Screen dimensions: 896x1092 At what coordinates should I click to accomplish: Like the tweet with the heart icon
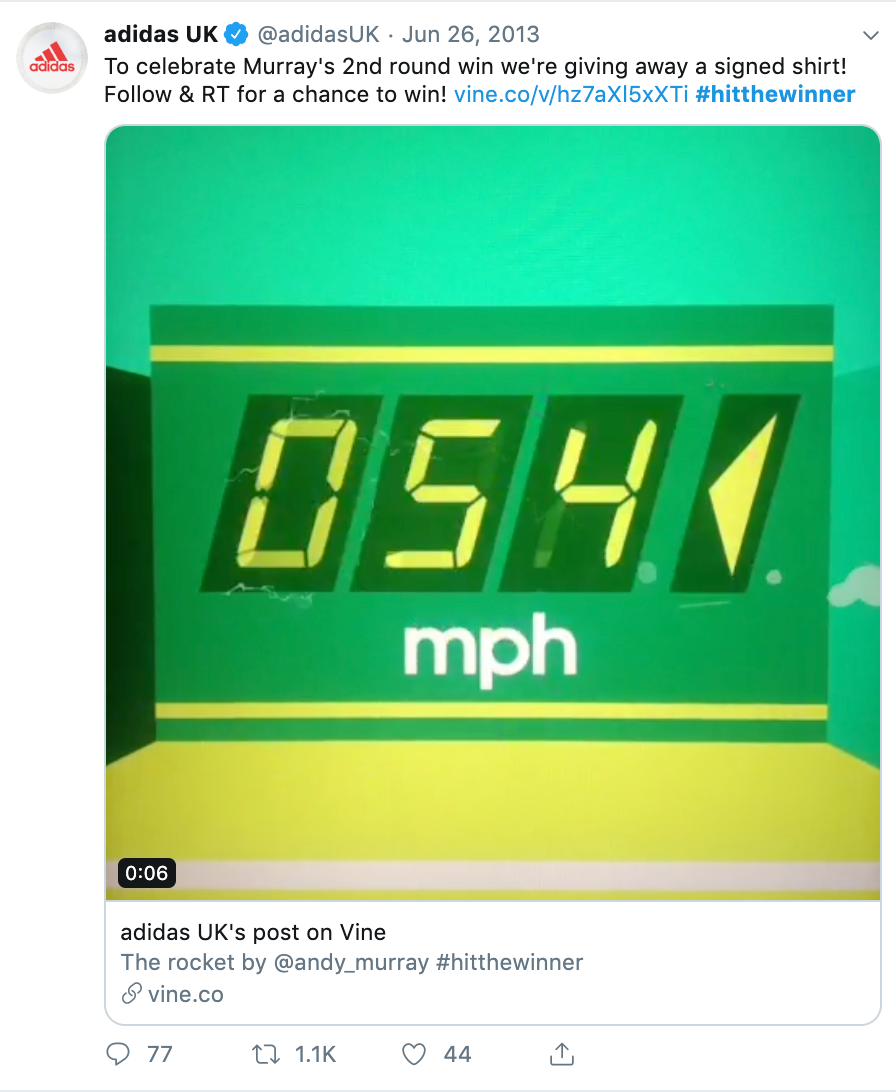413,1054
